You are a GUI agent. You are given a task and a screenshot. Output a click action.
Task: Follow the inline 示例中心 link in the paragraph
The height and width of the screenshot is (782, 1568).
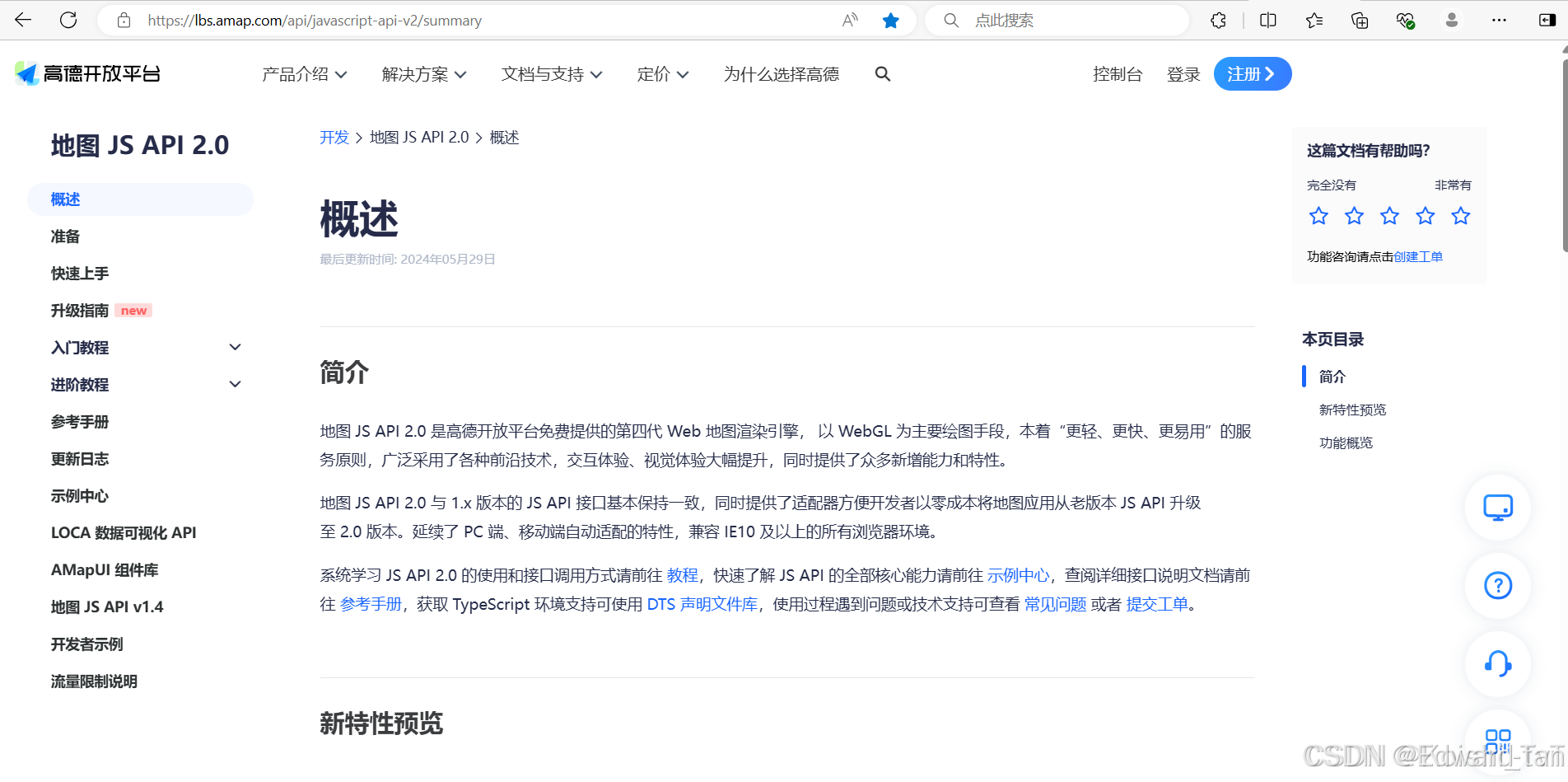click(x=1018, y=575)
